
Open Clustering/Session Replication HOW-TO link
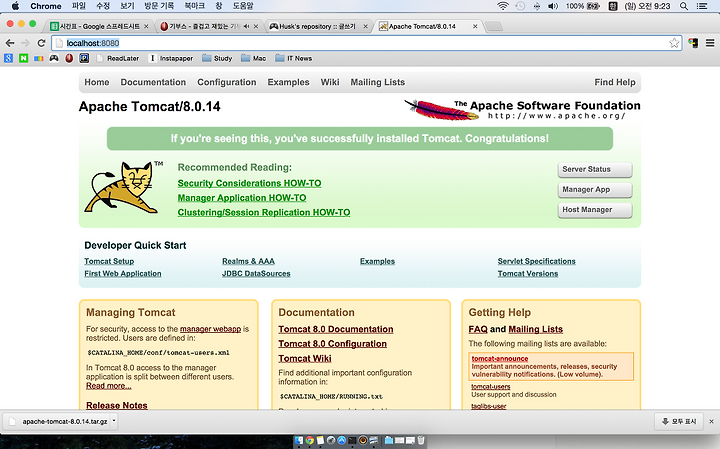click(264, 213)
